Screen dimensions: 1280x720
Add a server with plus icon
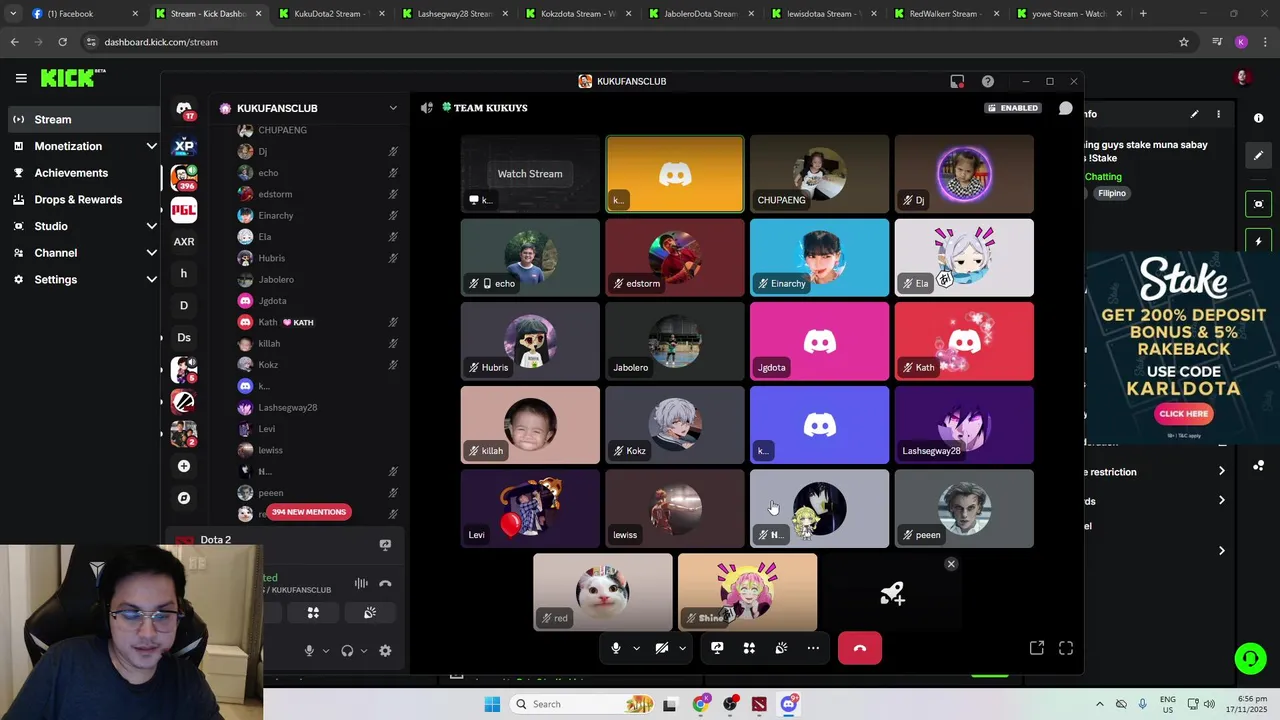coord(184,466)
